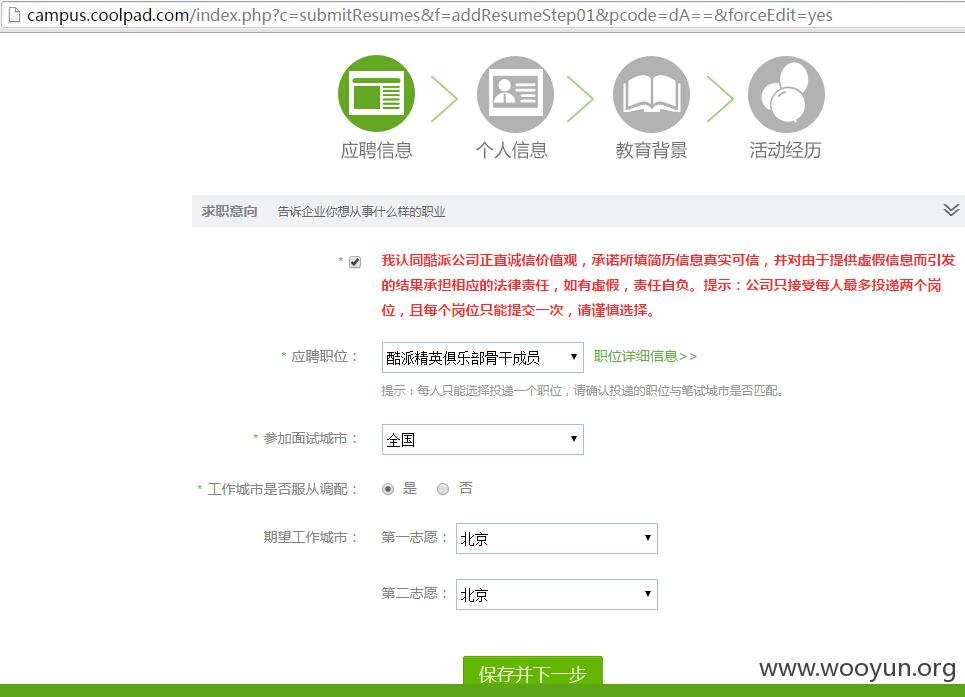Click the green 应聘信息 step icon
965x697 pixels.
point(376,94)
